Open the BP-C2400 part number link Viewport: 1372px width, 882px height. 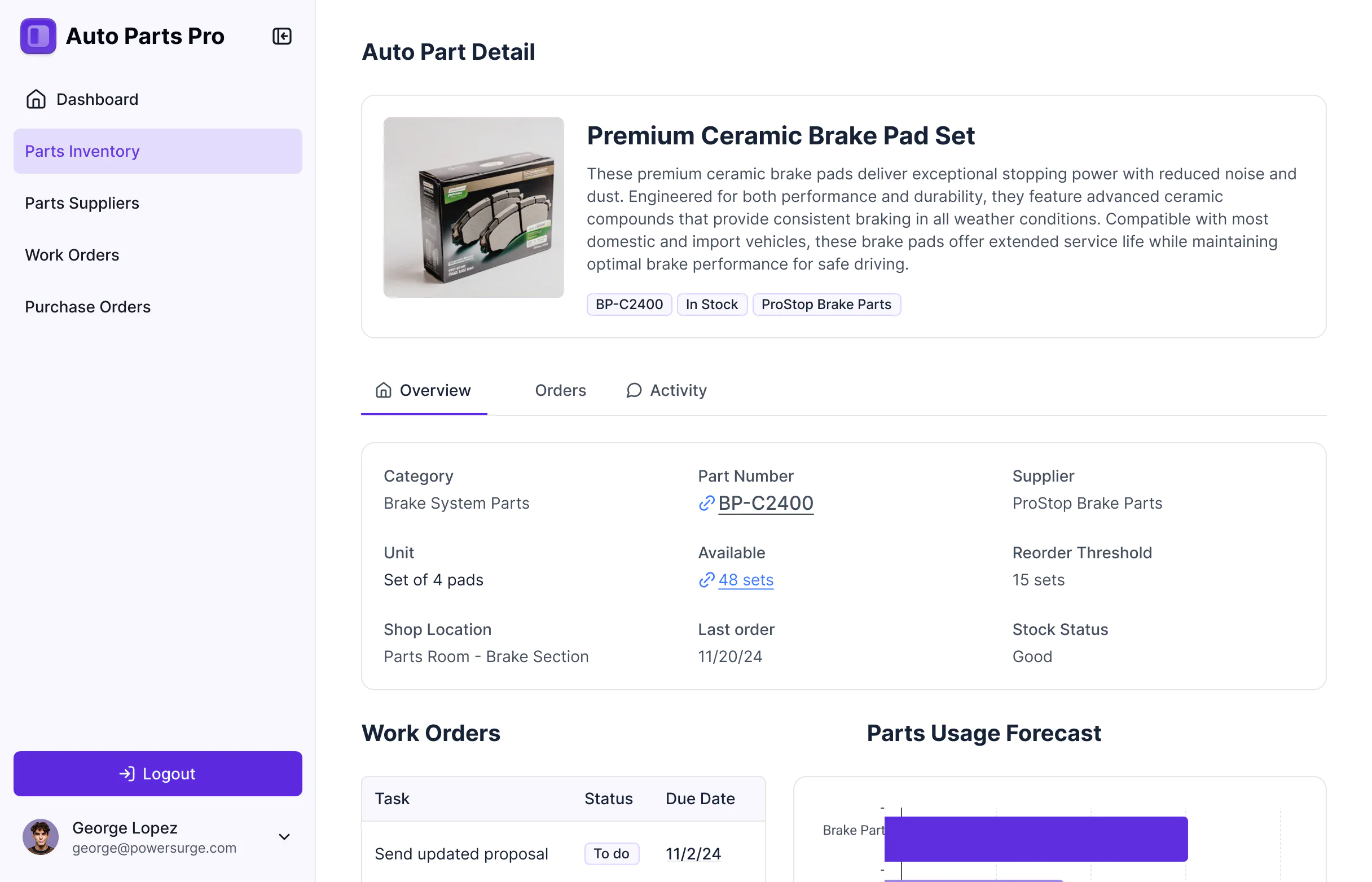click(x=766, y=503)
